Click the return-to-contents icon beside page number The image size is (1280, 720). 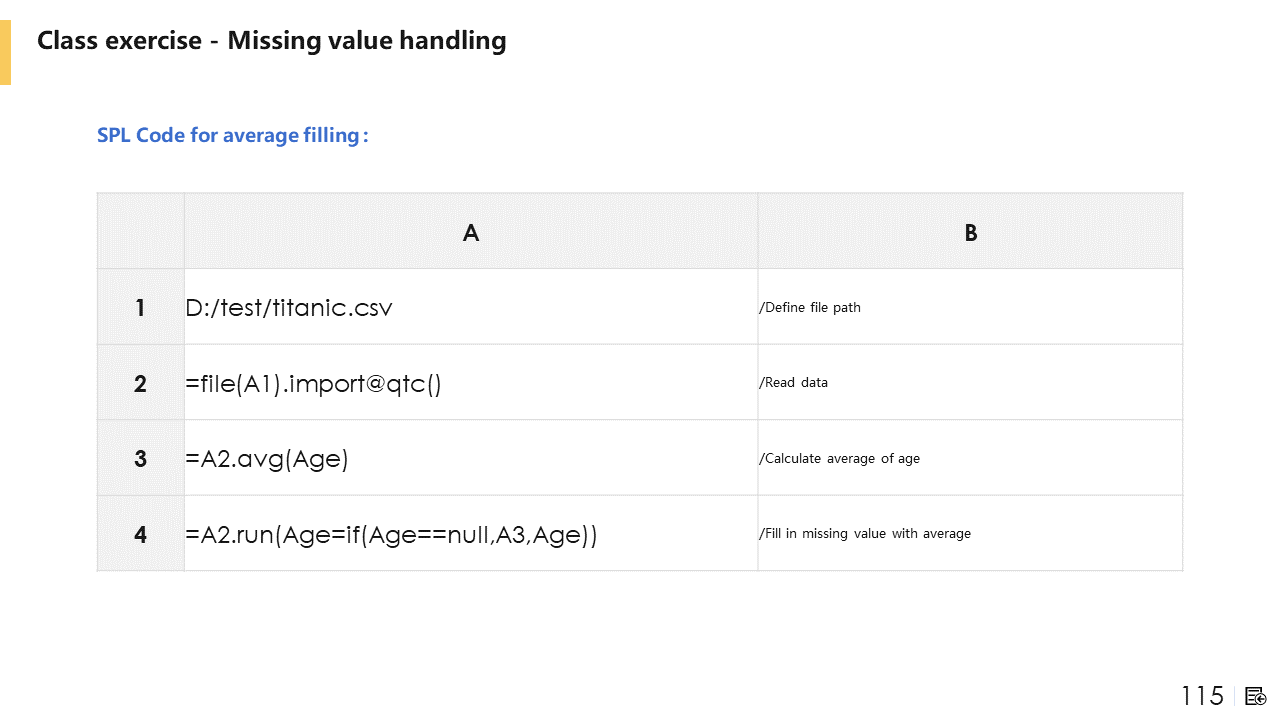1256,696
